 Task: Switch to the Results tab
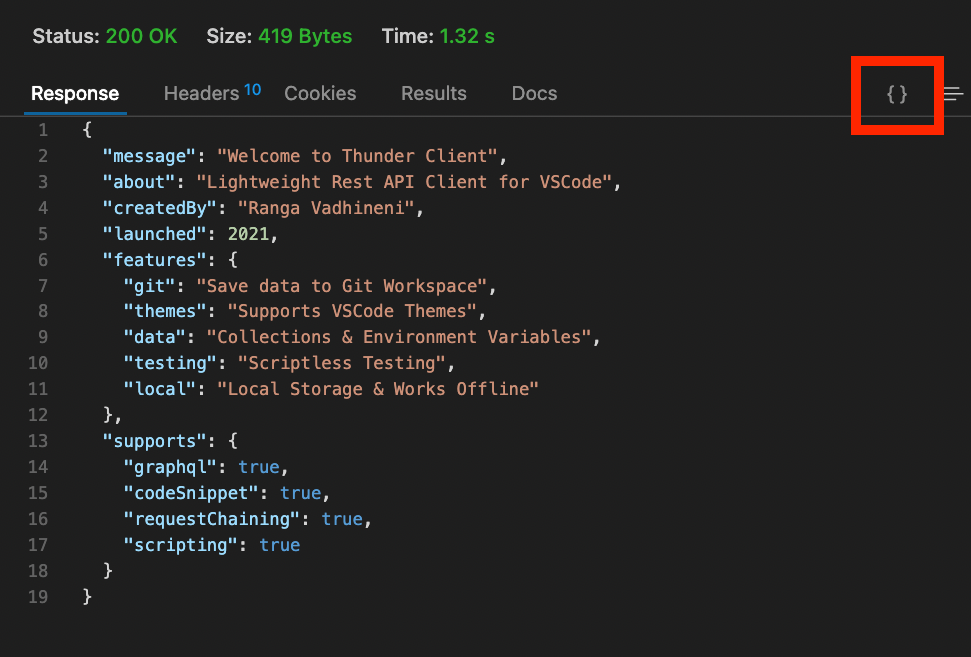[433, 94]
